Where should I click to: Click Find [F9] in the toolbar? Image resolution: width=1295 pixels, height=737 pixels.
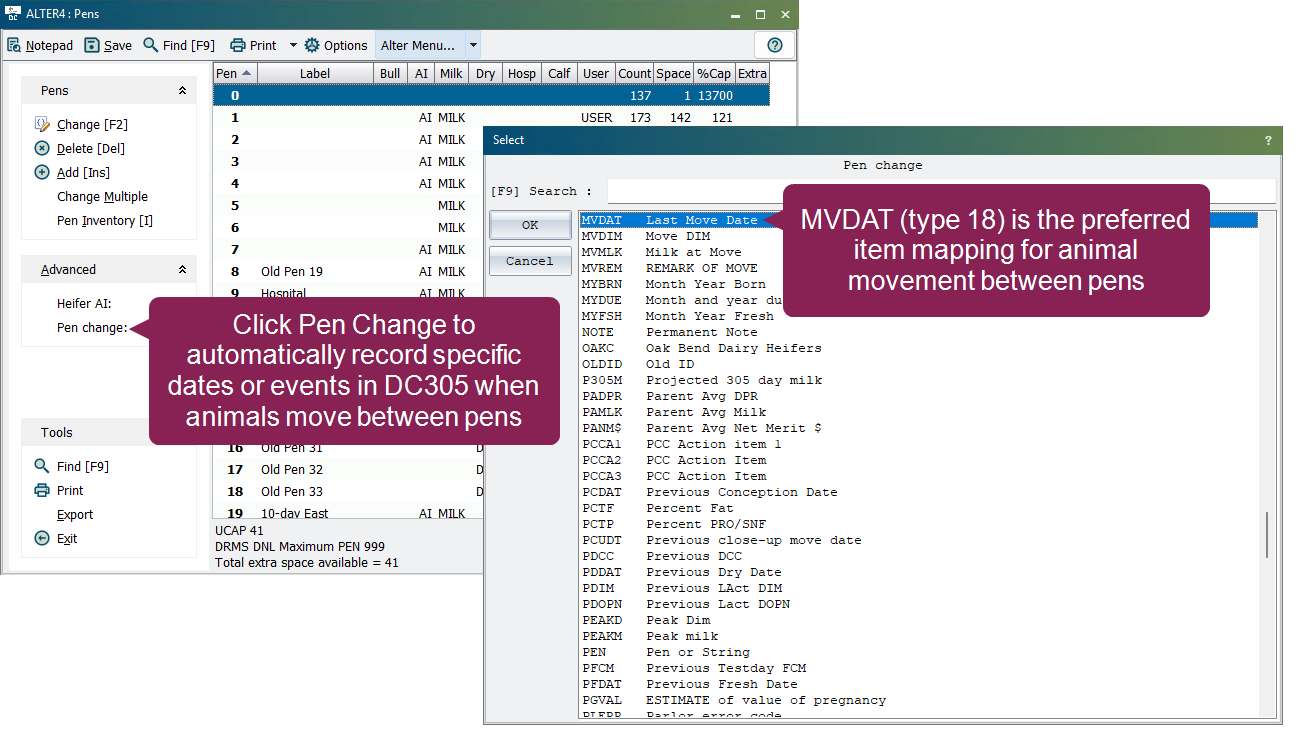pyautogui.click(x=179, y=45)
